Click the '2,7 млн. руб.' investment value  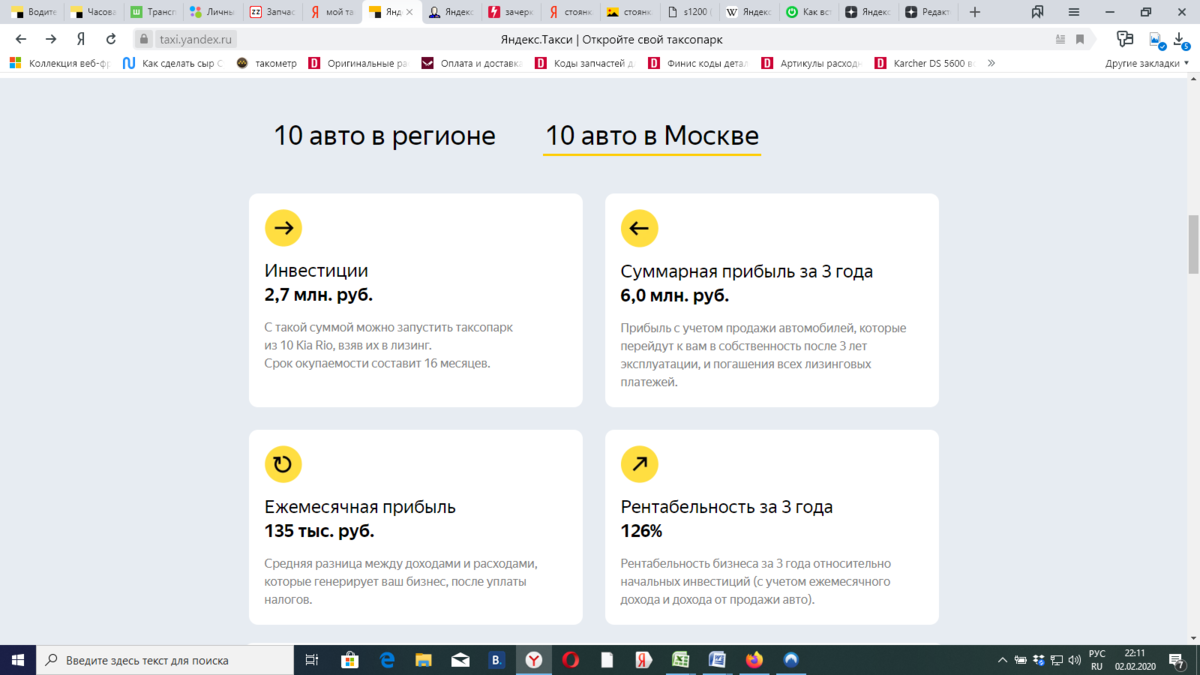point(318,296)
